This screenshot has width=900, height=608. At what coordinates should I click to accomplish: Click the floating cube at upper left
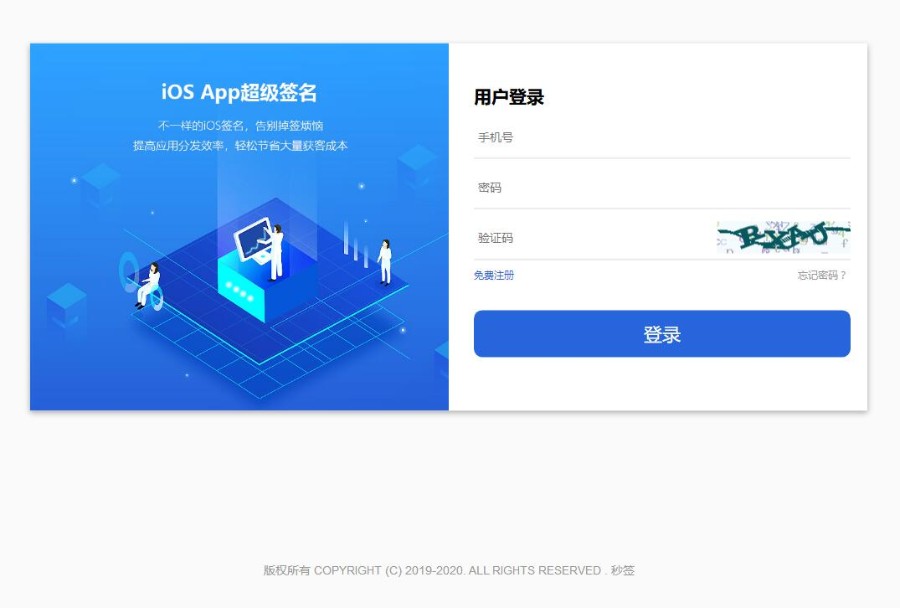pos(101,185)
